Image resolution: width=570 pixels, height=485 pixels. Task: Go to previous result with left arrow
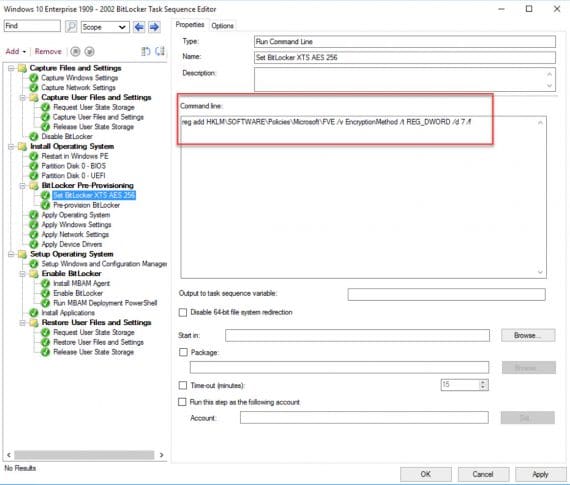point(139,27)
